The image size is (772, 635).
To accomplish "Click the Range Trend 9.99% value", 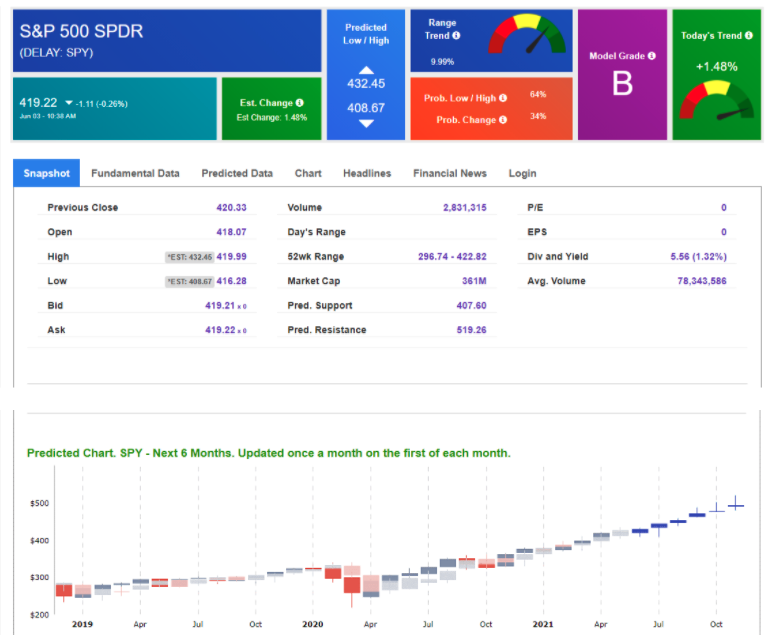I will click(x=442, y=62).
